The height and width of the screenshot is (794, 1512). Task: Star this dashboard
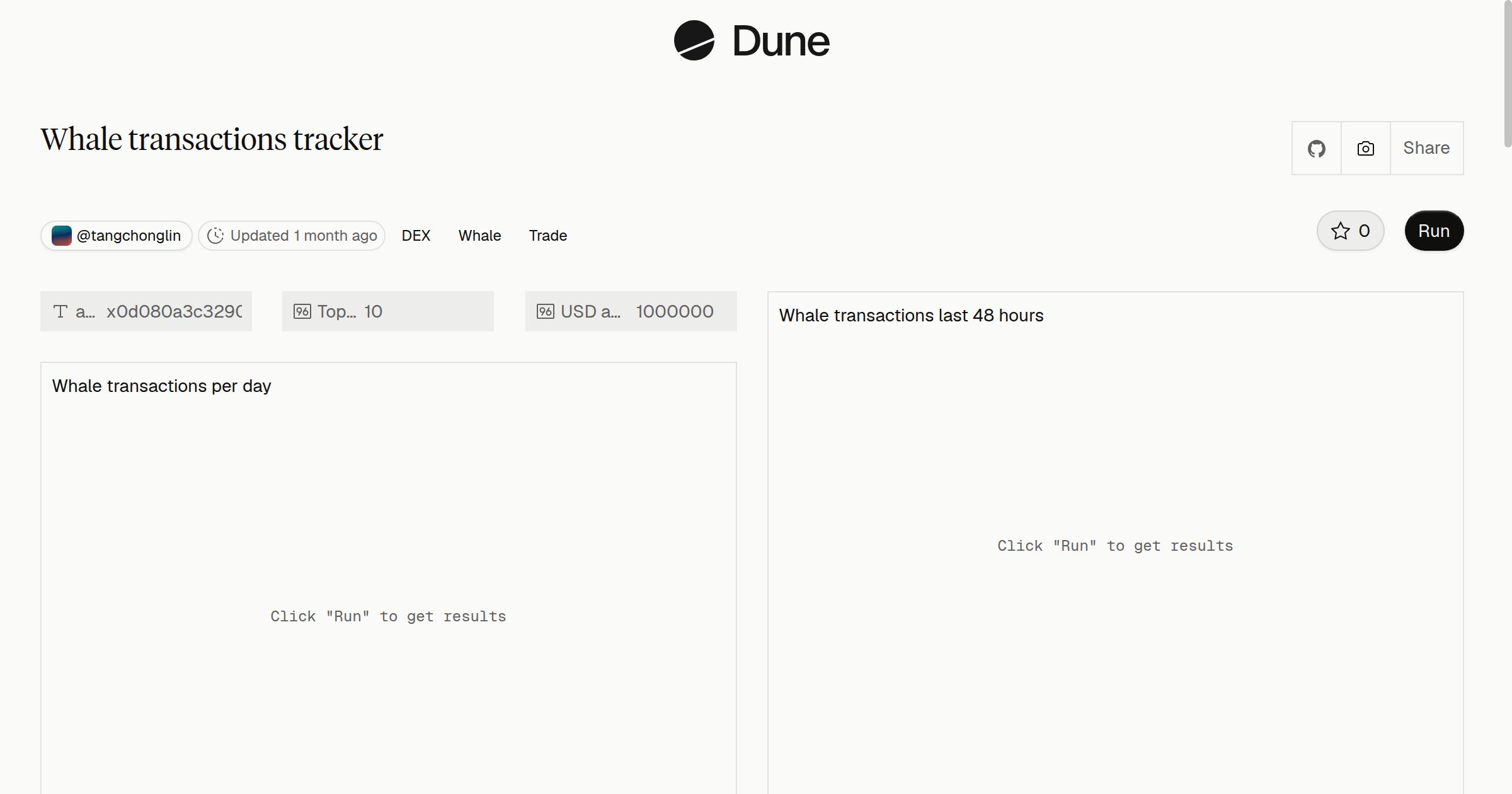(x=1350, y=231)
